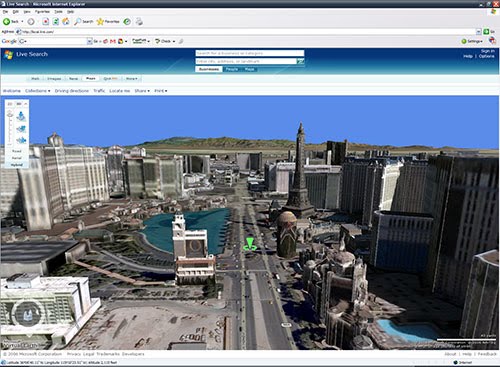This screenshot has height=367, width=500.
Task: Select Aerial map style
Action: point(17,158)
